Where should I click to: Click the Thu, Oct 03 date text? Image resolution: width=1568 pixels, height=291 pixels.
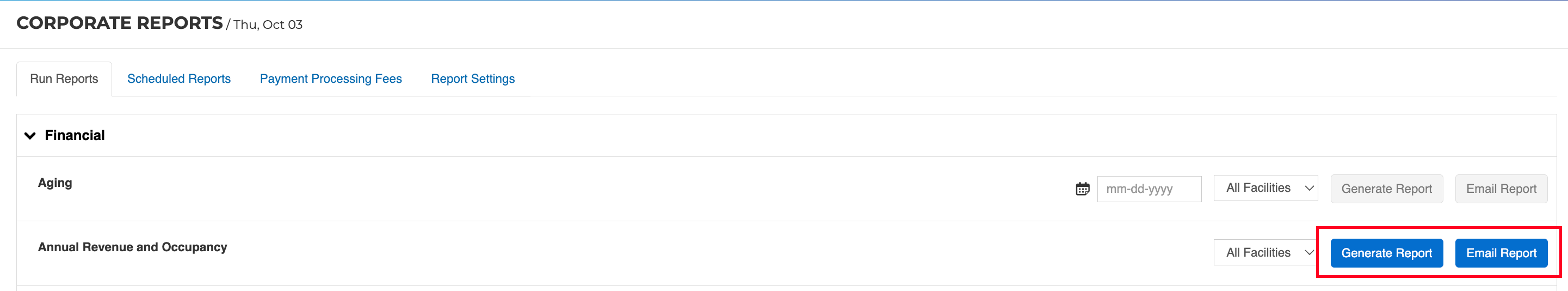268,25
